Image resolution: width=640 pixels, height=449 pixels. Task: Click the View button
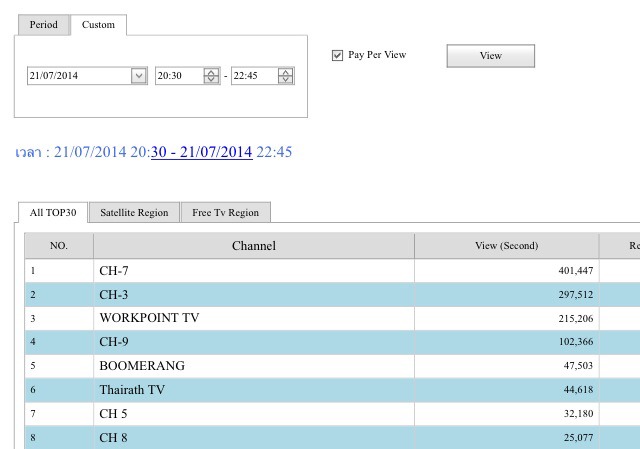[491, 56]
